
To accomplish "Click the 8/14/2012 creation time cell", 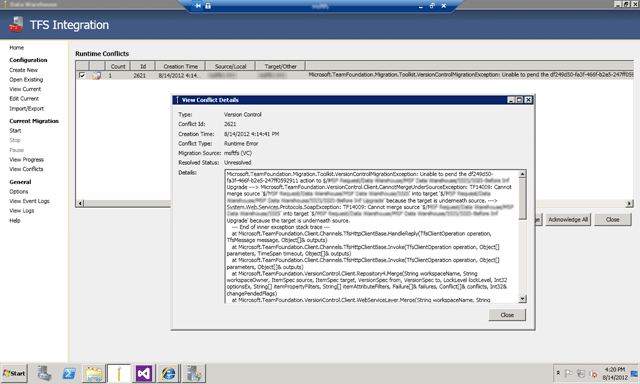I will point(180,75).
